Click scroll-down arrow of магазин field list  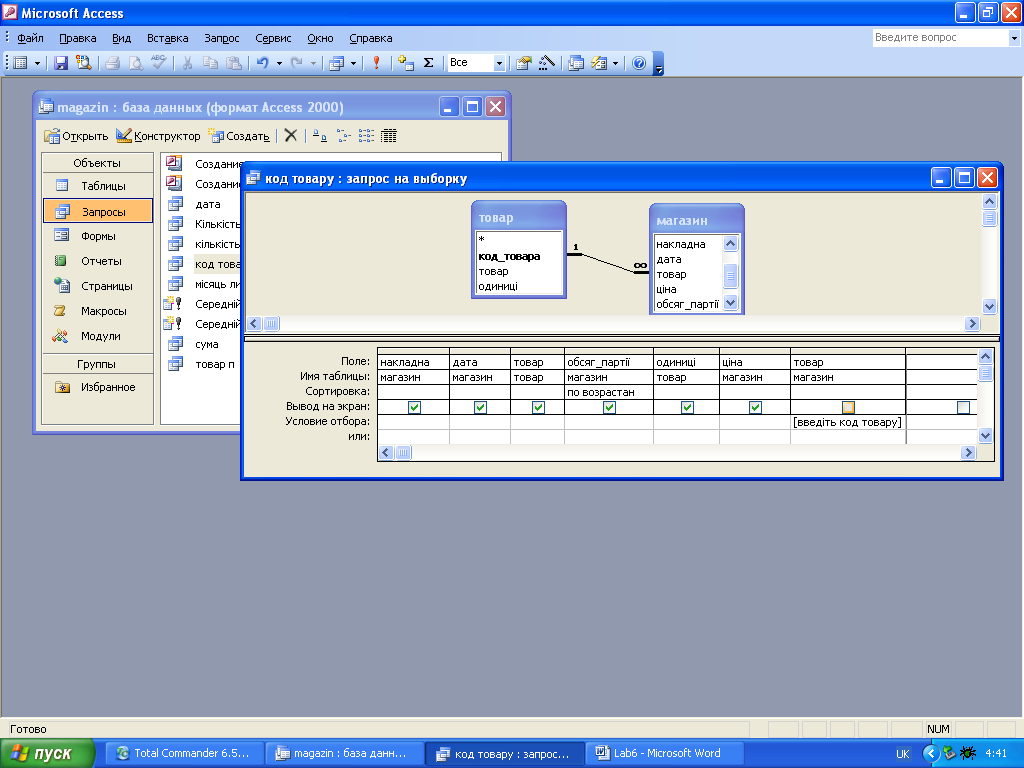coord(731,302)
